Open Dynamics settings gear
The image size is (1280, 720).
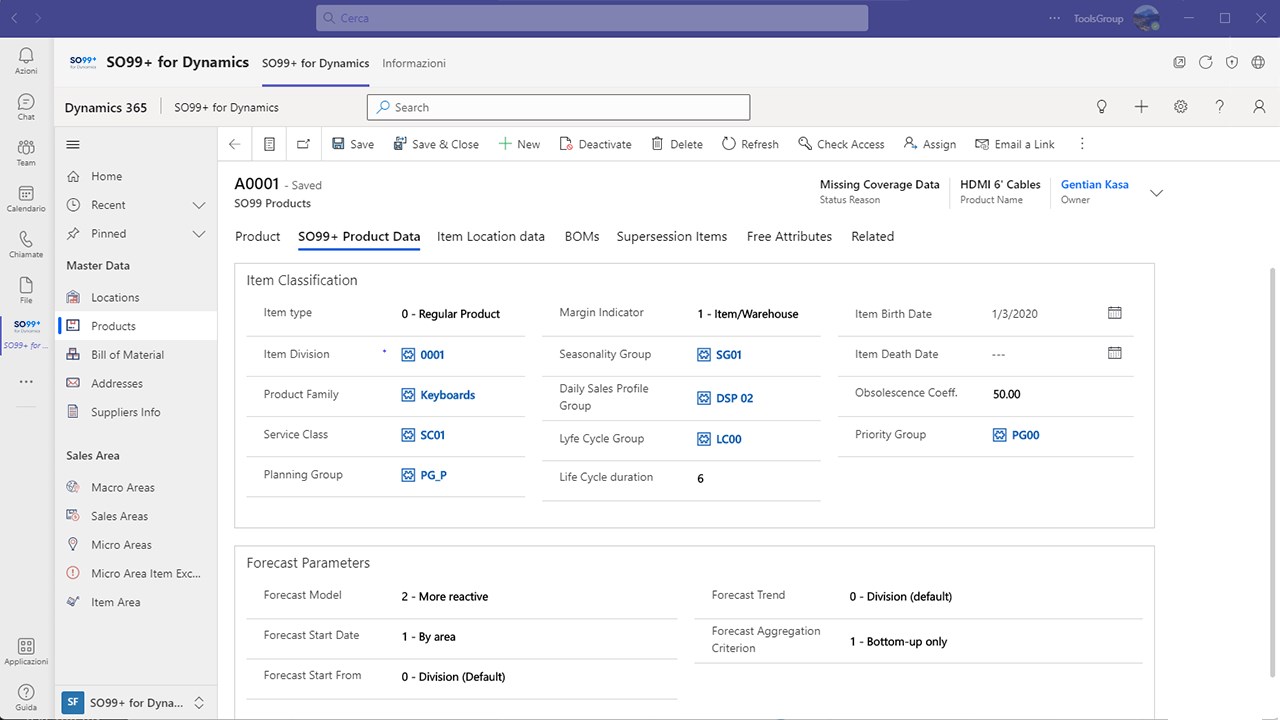pos(1181,107)
